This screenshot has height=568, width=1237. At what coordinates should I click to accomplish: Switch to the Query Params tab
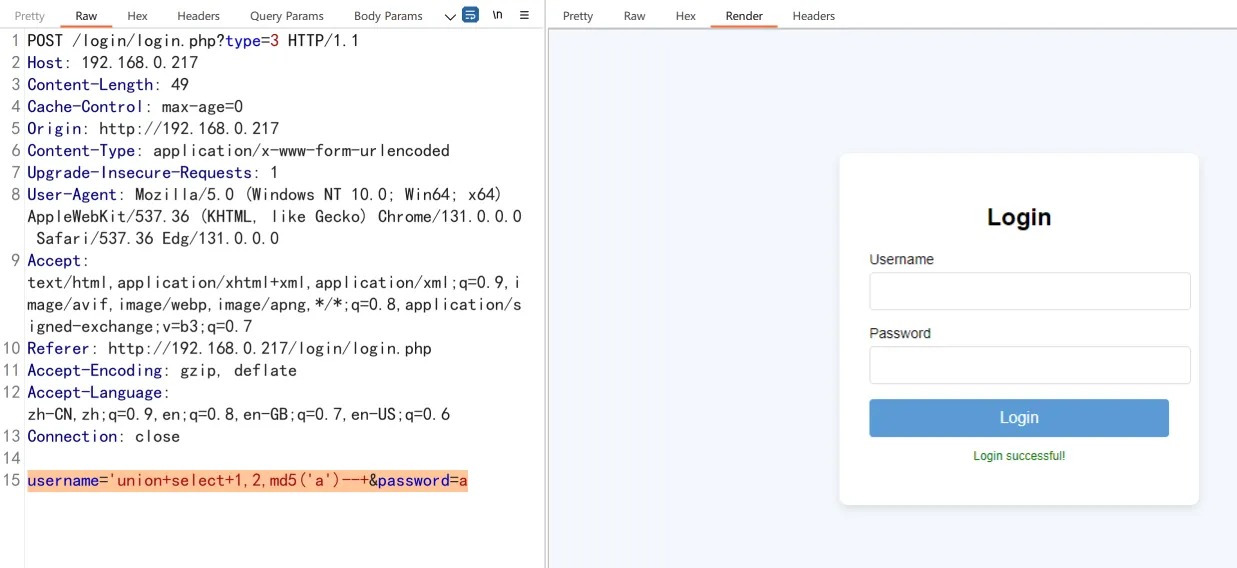point(287,16)
